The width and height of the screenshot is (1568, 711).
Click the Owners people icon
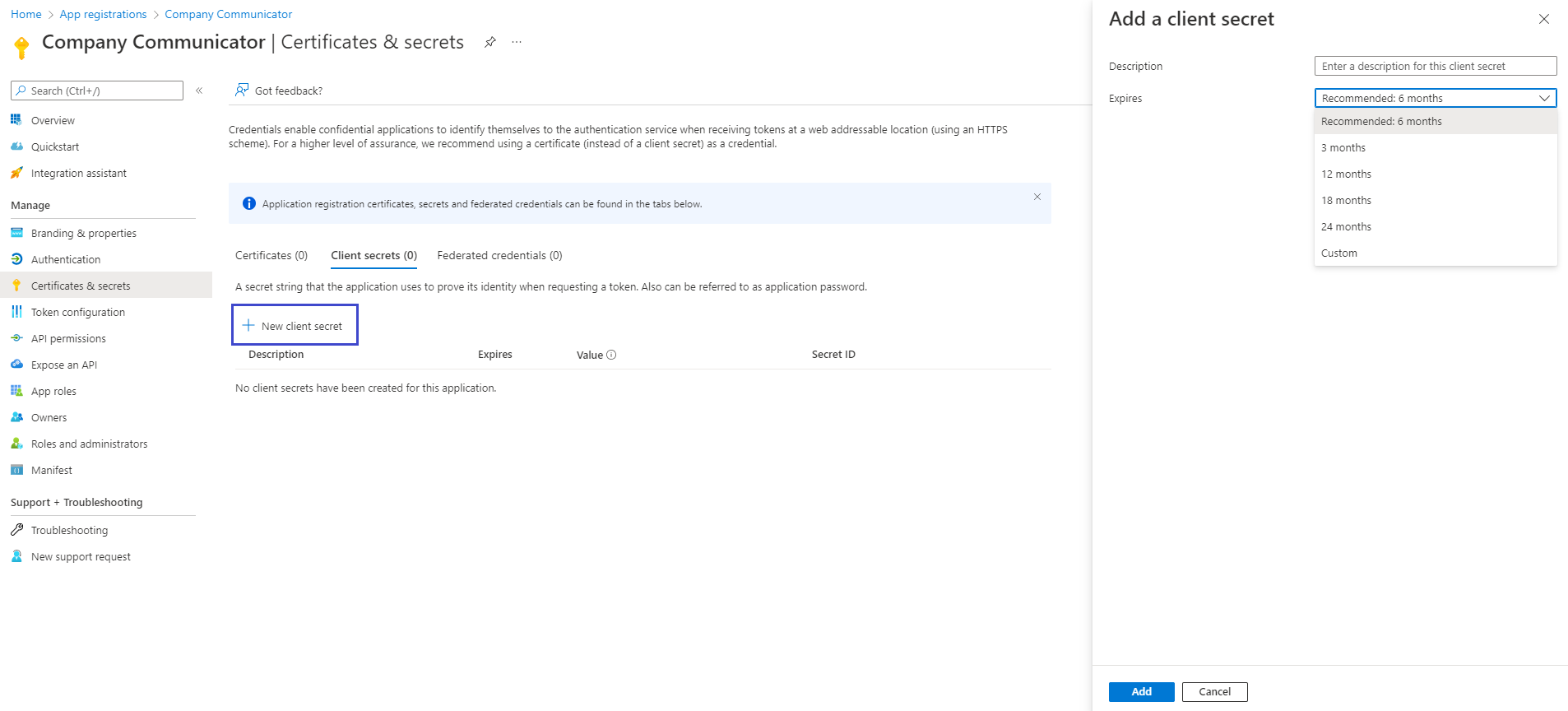(x=16, y=416)
